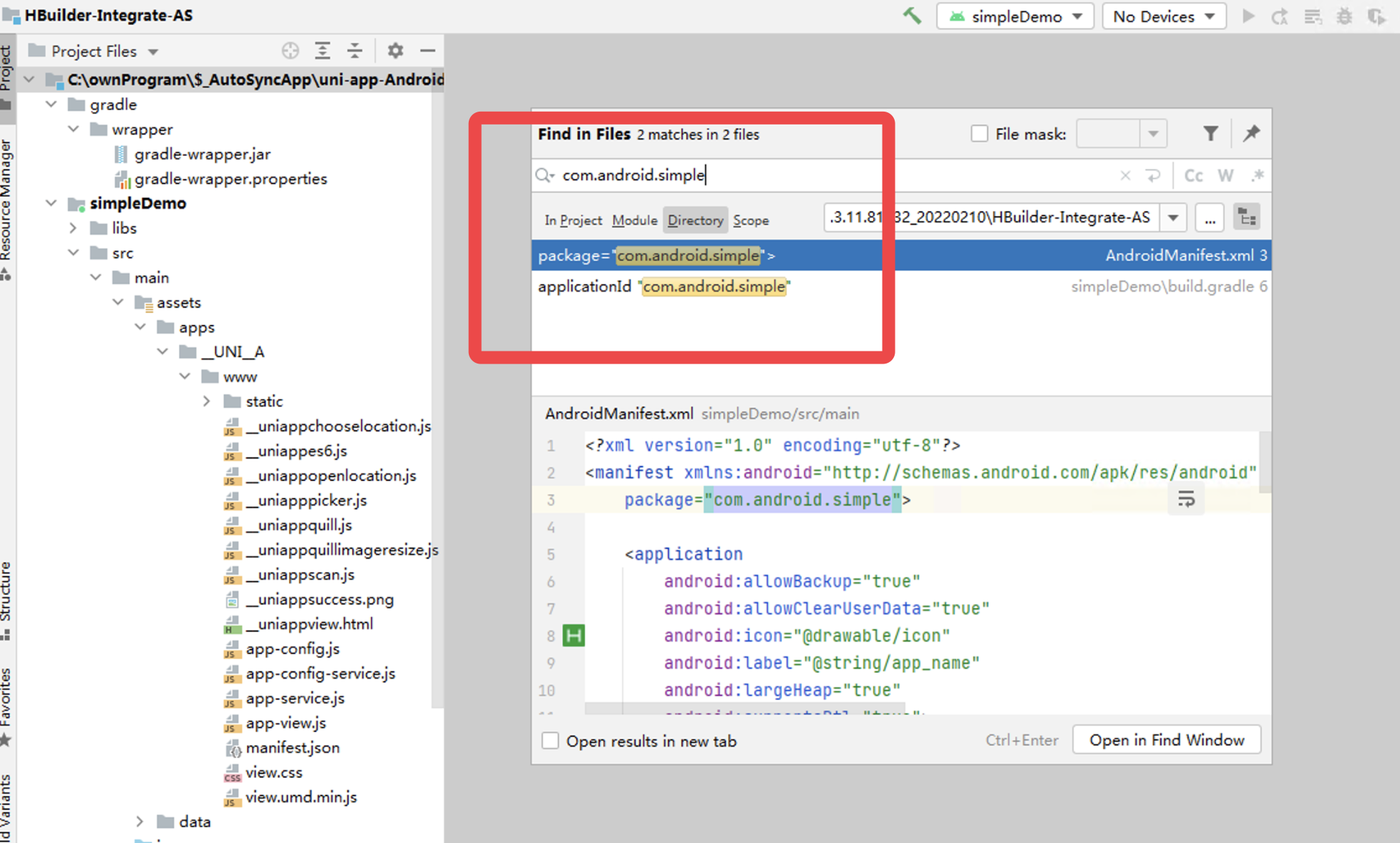
Task: Click the build.gradle search result for applicationId
Action: point(716,286)
